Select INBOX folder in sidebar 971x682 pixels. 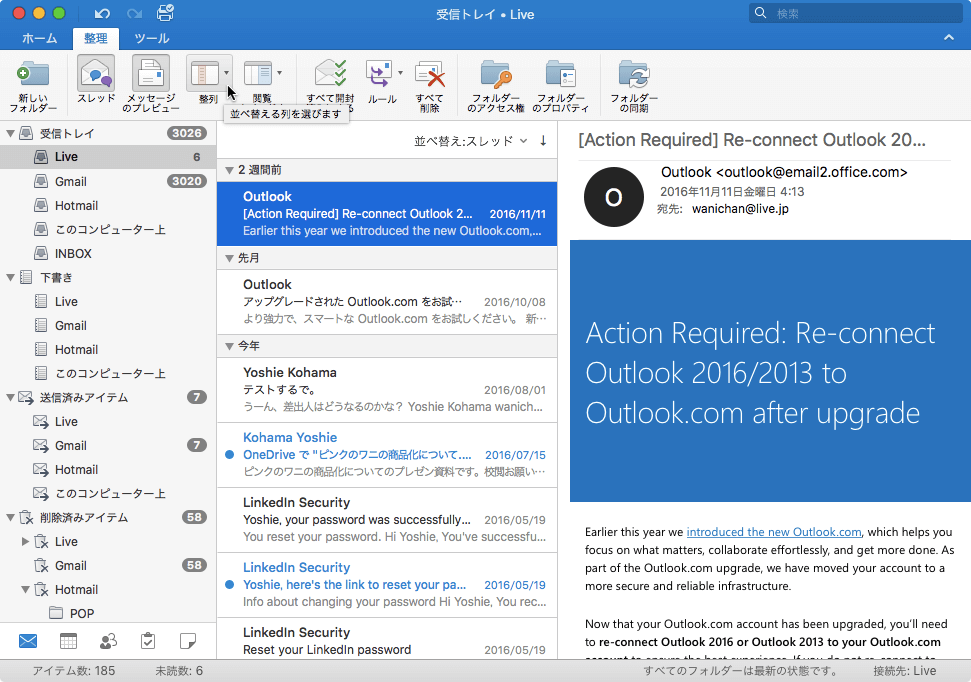108,253
